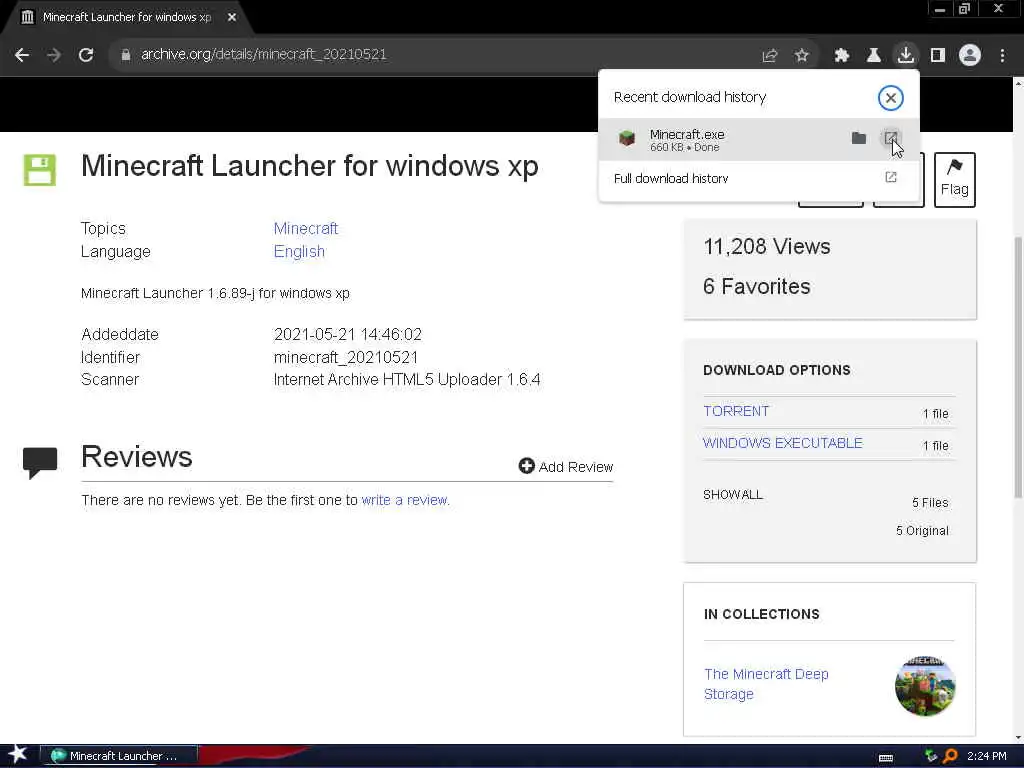View site security lock icon

click(125, 56)
